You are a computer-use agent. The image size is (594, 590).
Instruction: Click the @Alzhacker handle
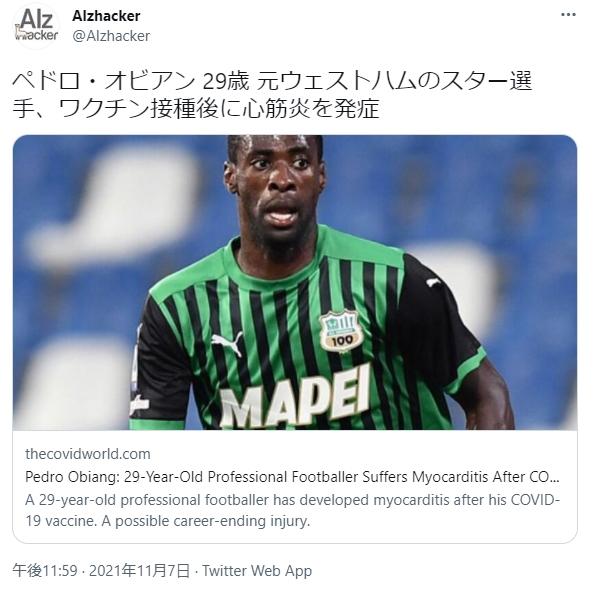click(111, 36)
